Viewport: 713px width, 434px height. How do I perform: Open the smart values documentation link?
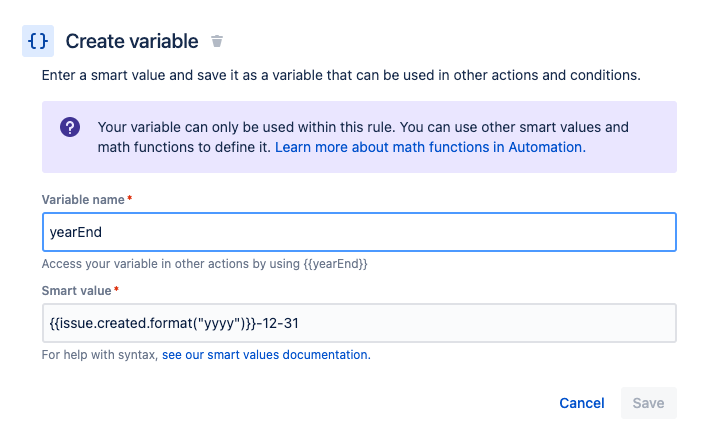pos(265,355)
